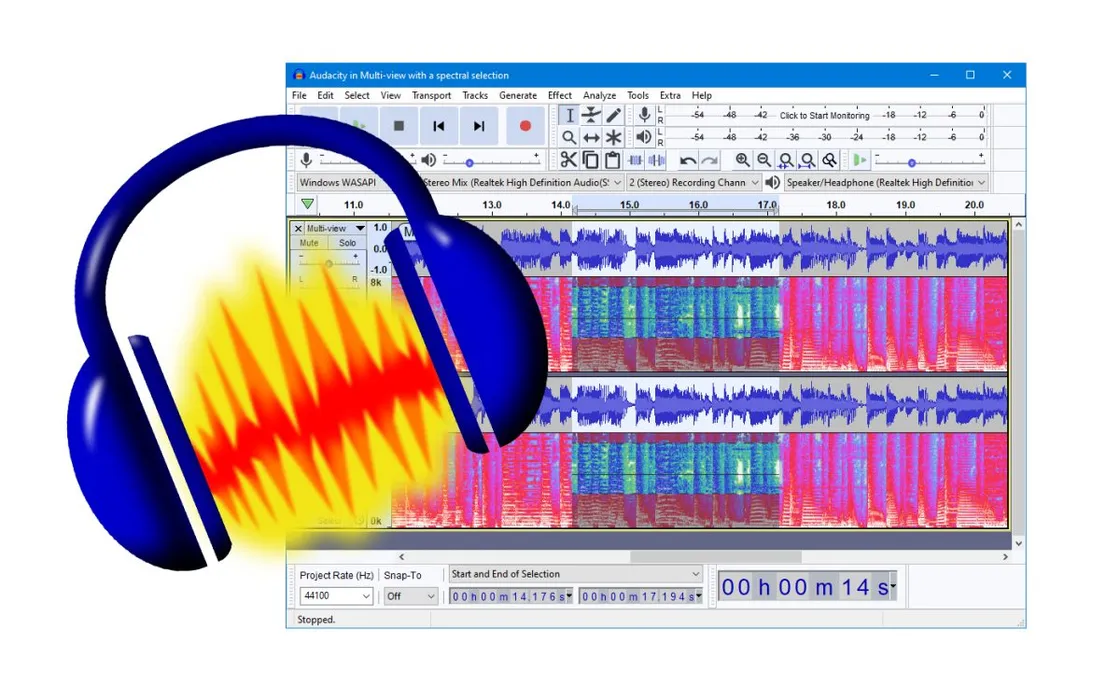This screenshot has height=700, width=1120.
Task: Fit selection to window width
Action: tap(786, 161)
